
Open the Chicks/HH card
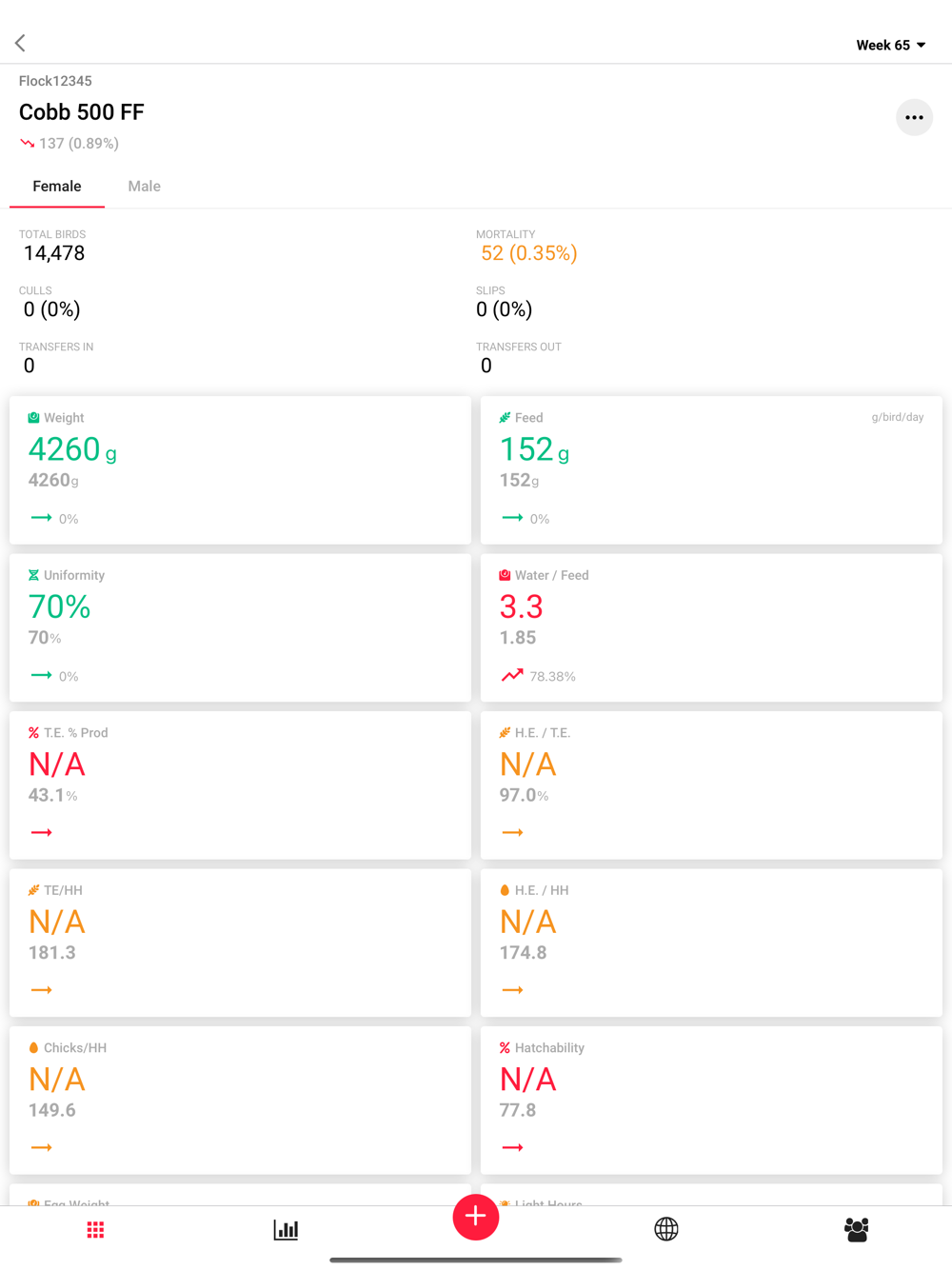(x=240, y=1100)
